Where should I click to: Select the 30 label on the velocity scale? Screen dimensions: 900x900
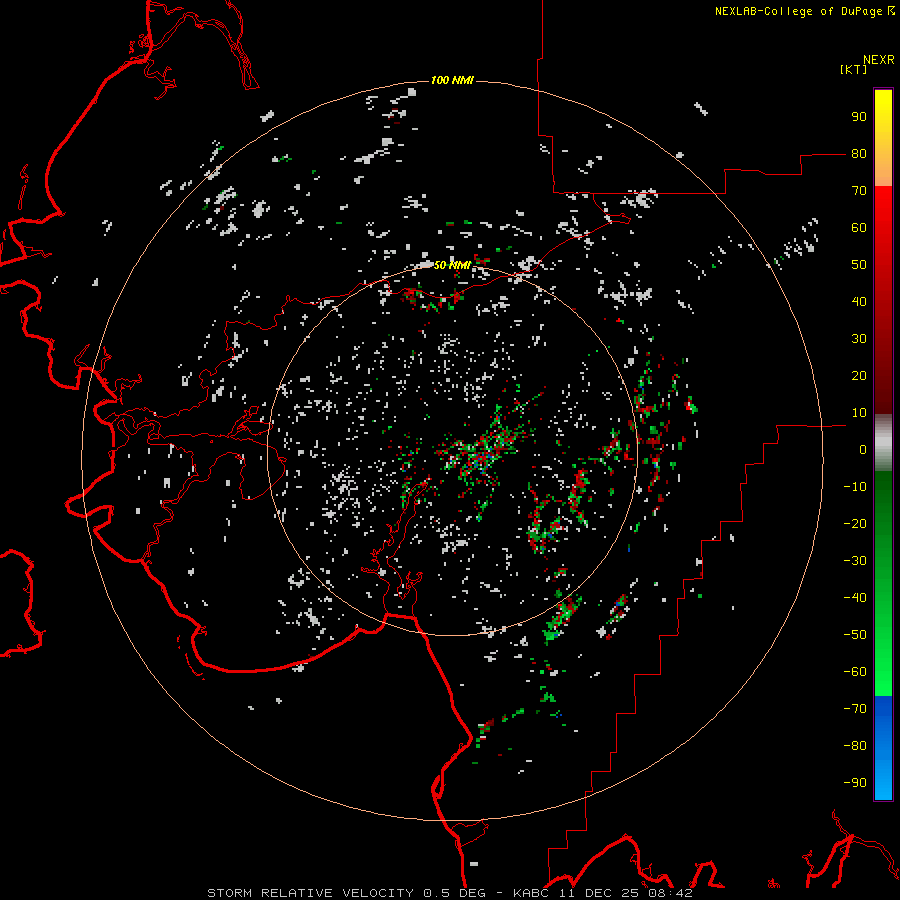click(859, 339)
